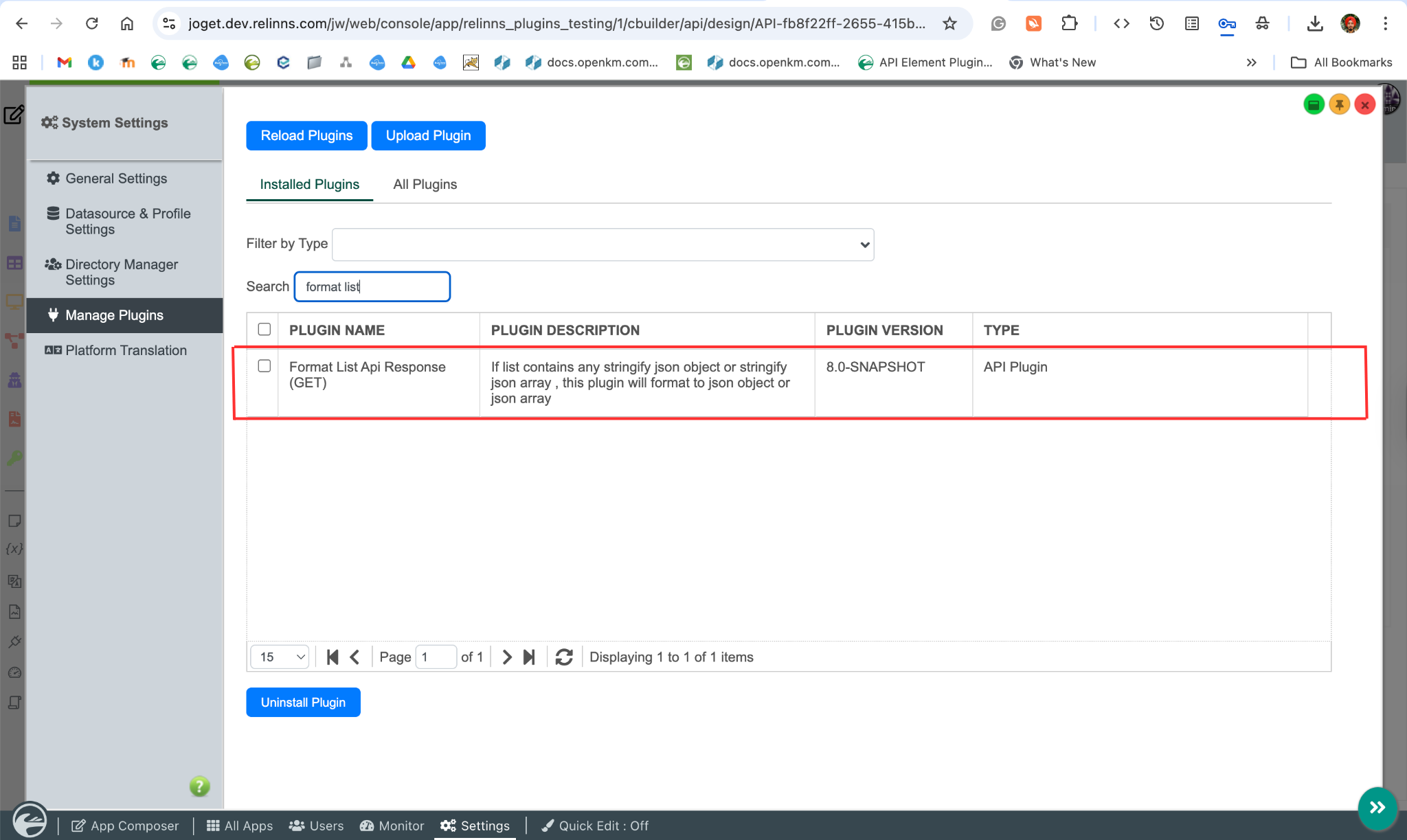
Task: Click the next page arrow
Action: tap(507, 657)
